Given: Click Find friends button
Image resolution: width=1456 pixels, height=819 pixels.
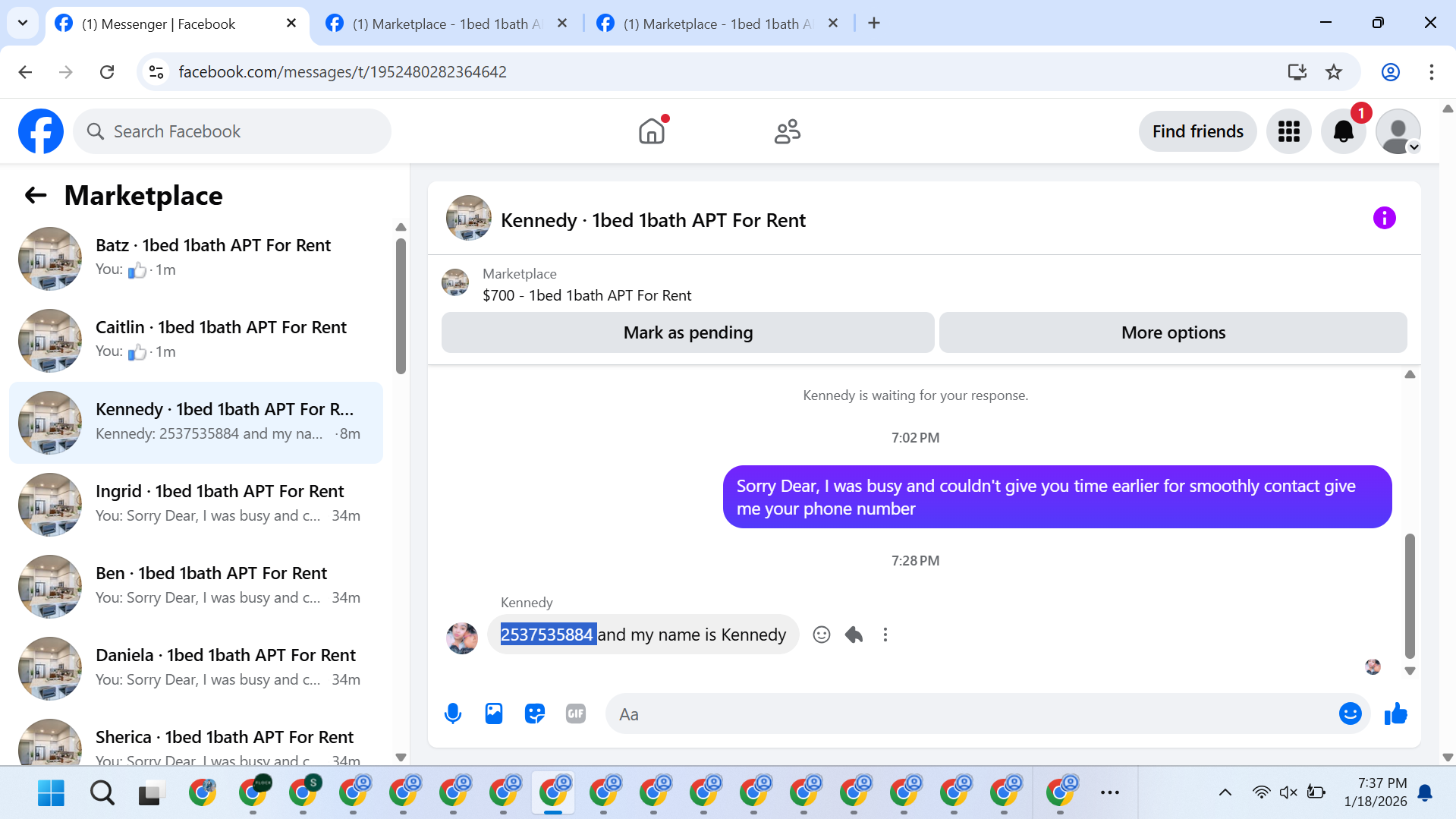Looking at the screenshot, I should pos(1197,131).
